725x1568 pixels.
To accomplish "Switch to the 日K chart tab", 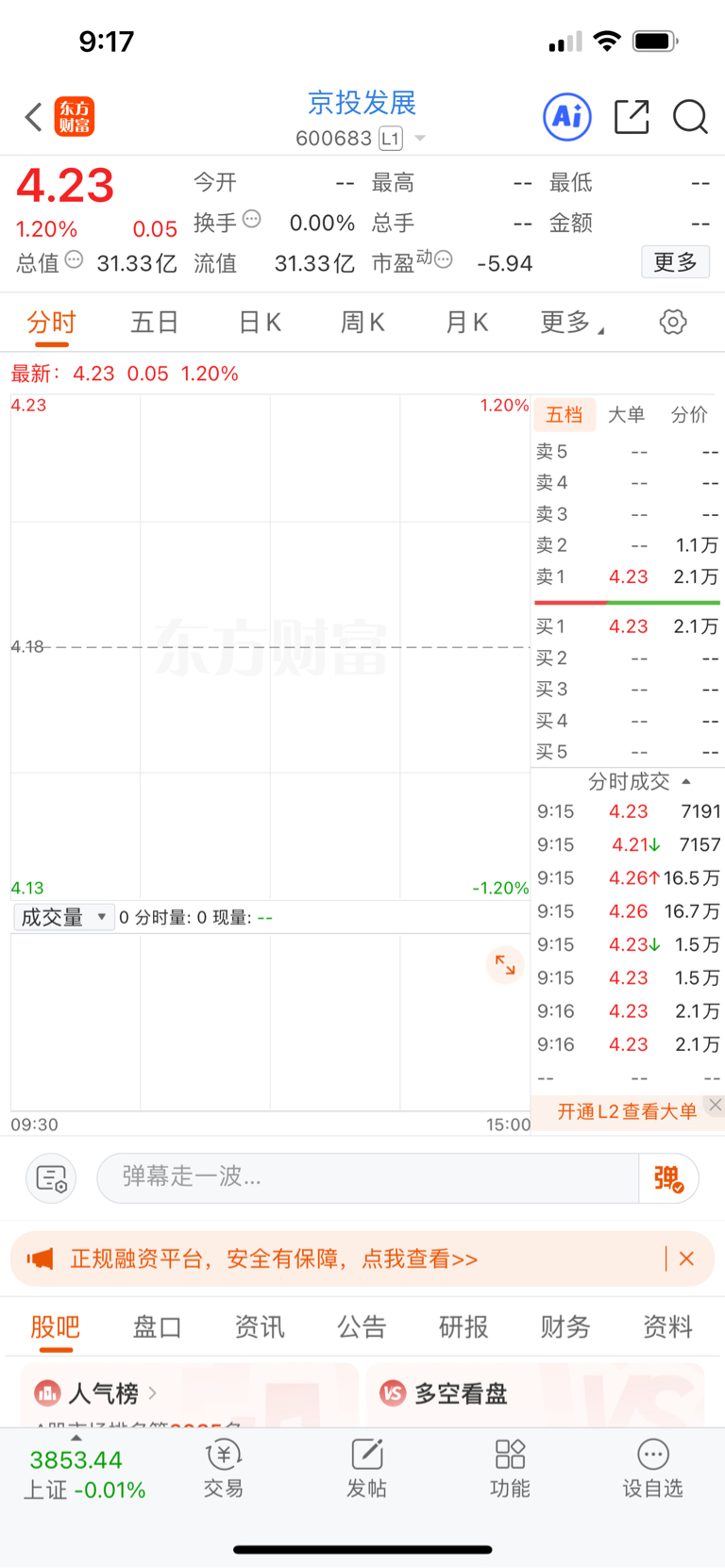I will [260, 323].
